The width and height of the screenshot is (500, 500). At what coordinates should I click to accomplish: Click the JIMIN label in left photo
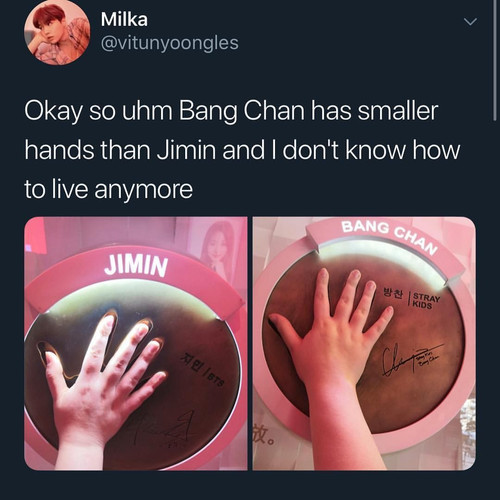[136, 265]
